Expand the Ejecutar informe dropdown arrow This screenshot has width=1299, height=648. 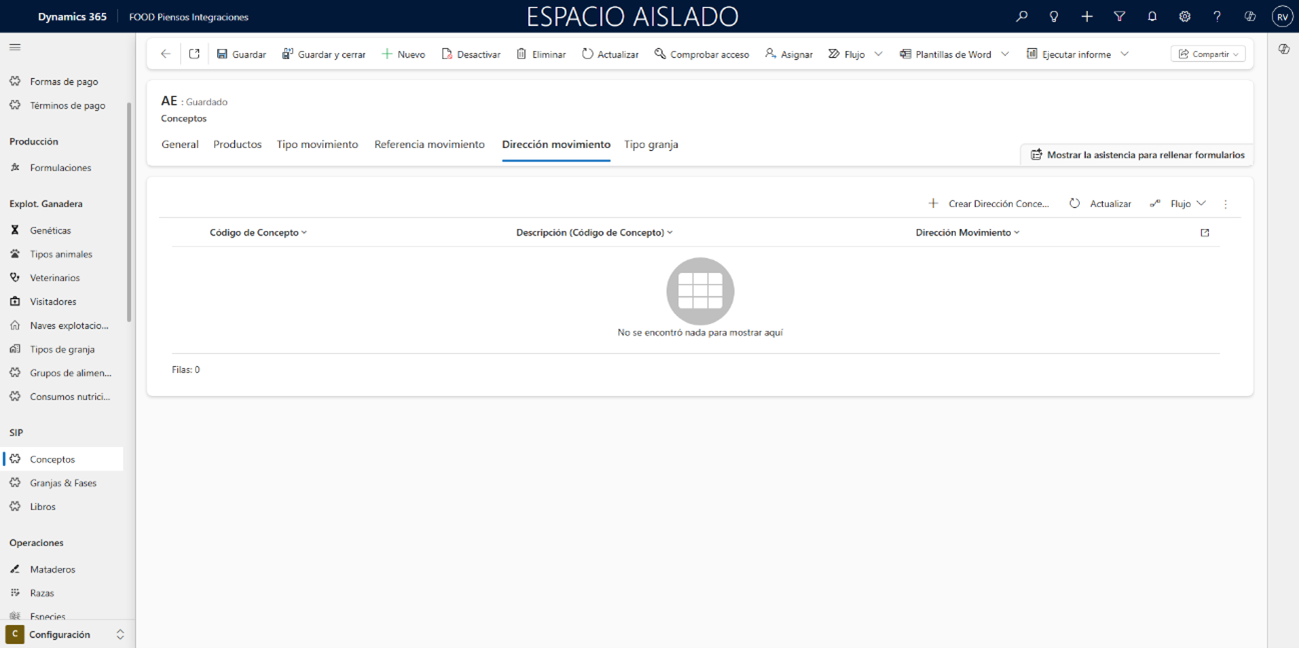1124,54
